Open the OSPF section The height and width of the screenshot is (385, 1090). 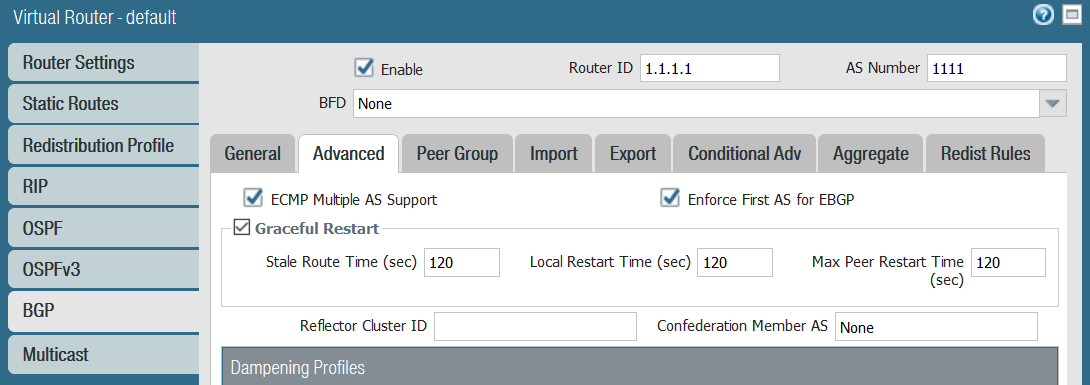coord(104,229)
